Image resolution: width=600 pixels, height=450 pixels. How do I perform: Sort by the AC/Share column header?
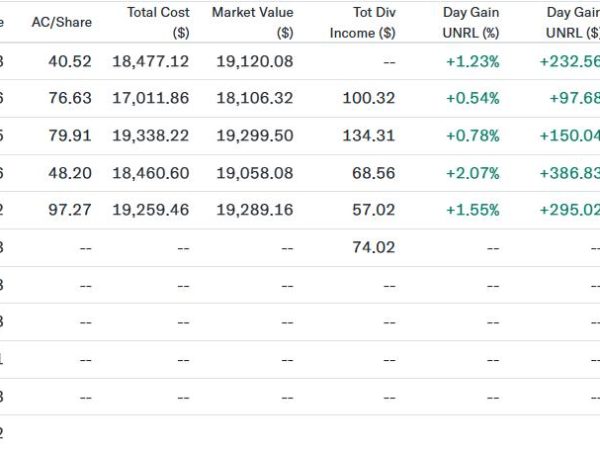tap(62, 22)
